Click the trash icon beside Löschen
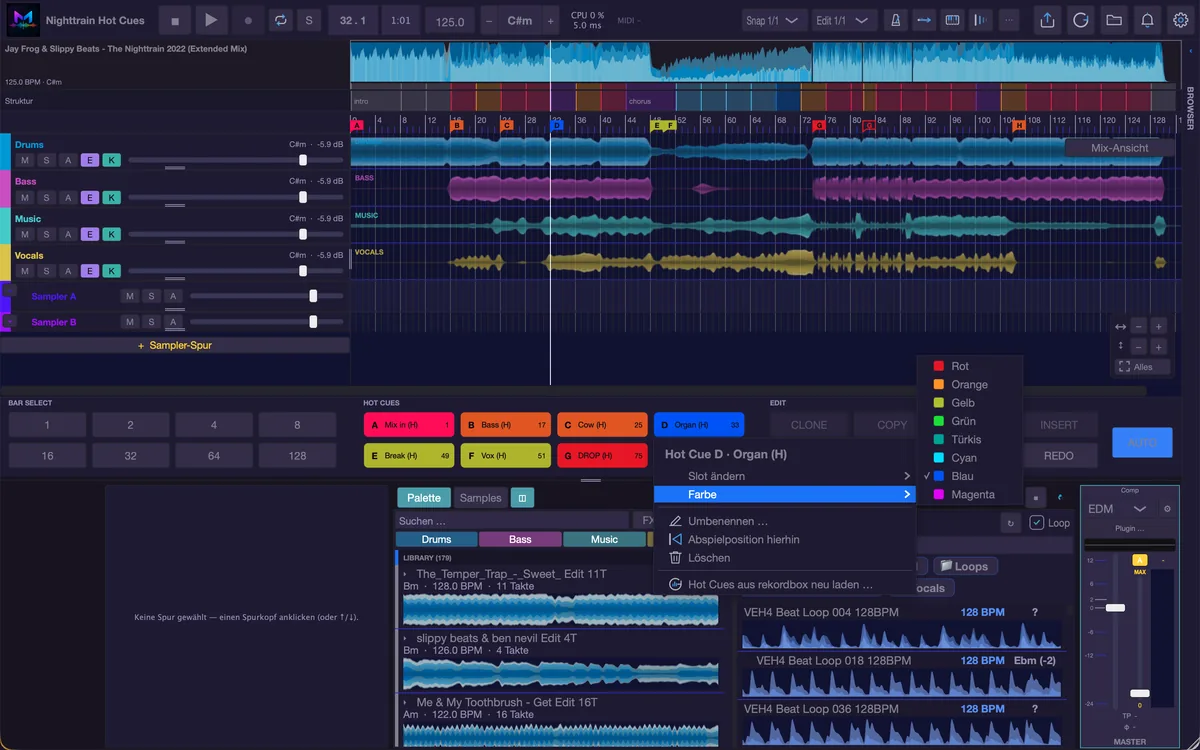This screenshot has height=750, width=1200. coord(676,558)
